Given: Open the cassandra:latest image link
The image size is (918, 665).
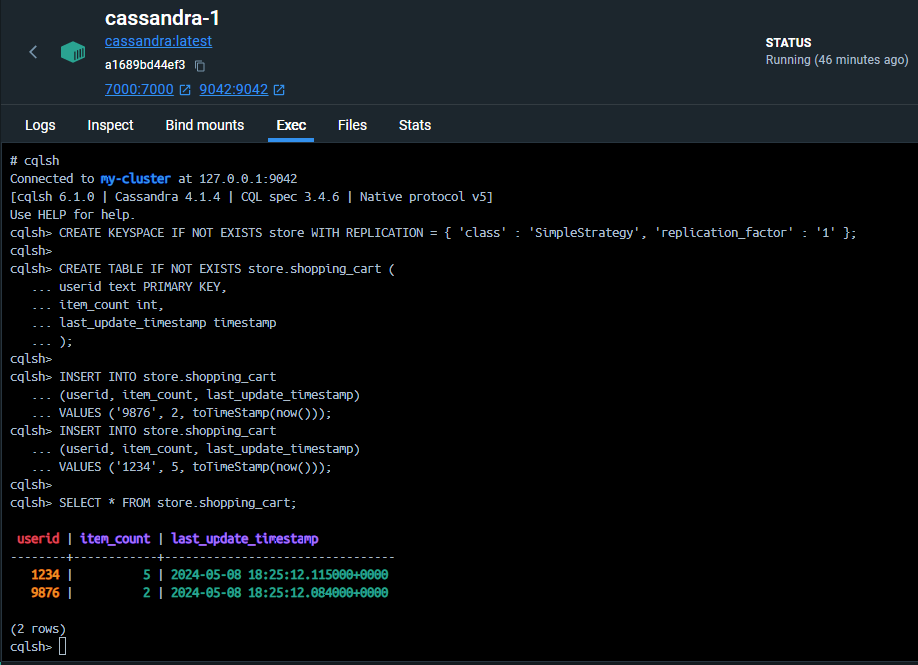Looking at the screenshot, I should point(158,41).
